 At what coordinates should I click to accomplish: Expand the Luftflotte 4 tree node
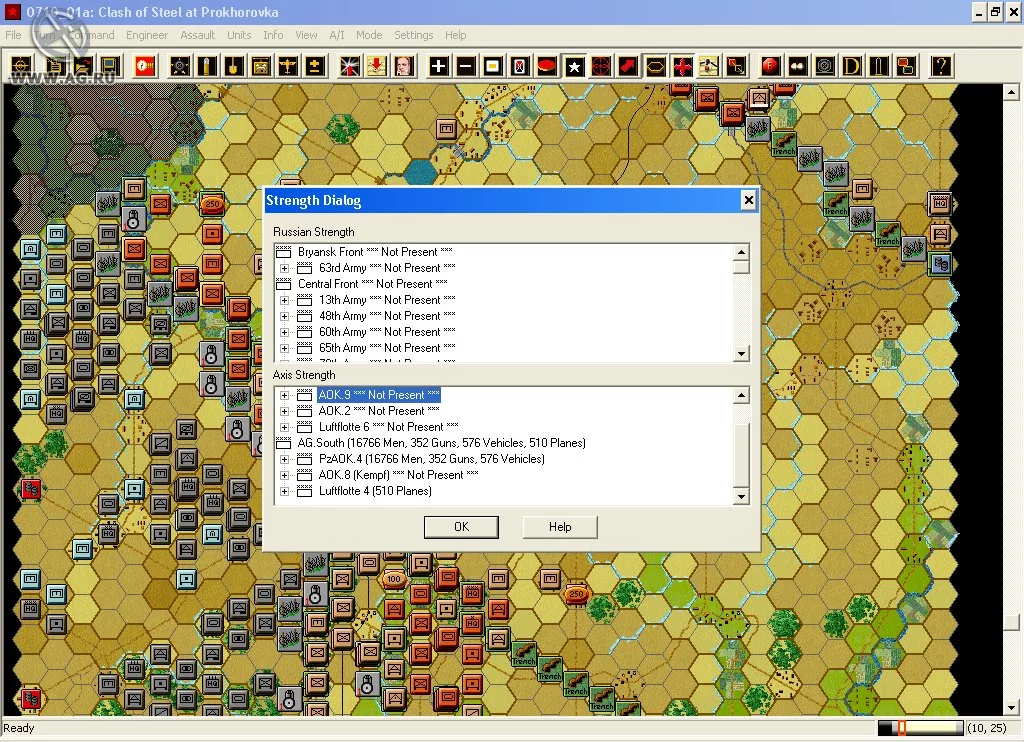click(x=284, y=491)
